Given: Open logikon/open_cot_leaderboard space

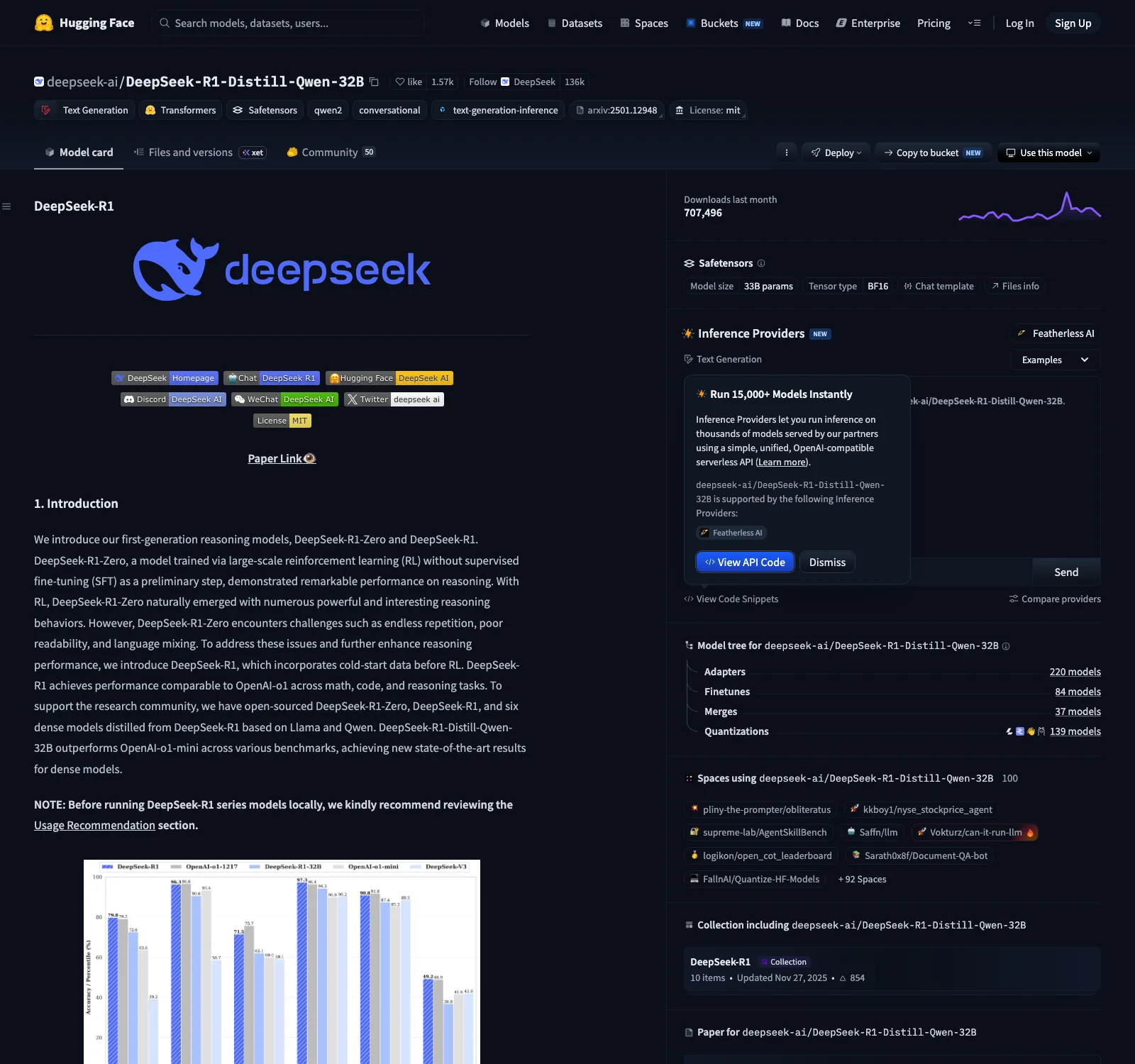Looking at the screenshot, I should [760, 855].
